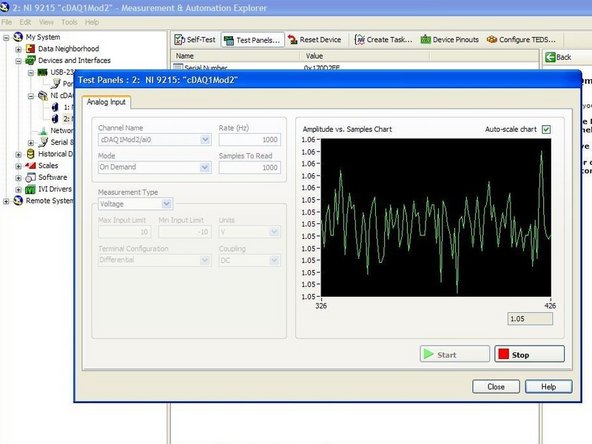Viewport: 592px width, 444px height.
Task: Expand the Software tree node
Action: [x=18, y=177]
